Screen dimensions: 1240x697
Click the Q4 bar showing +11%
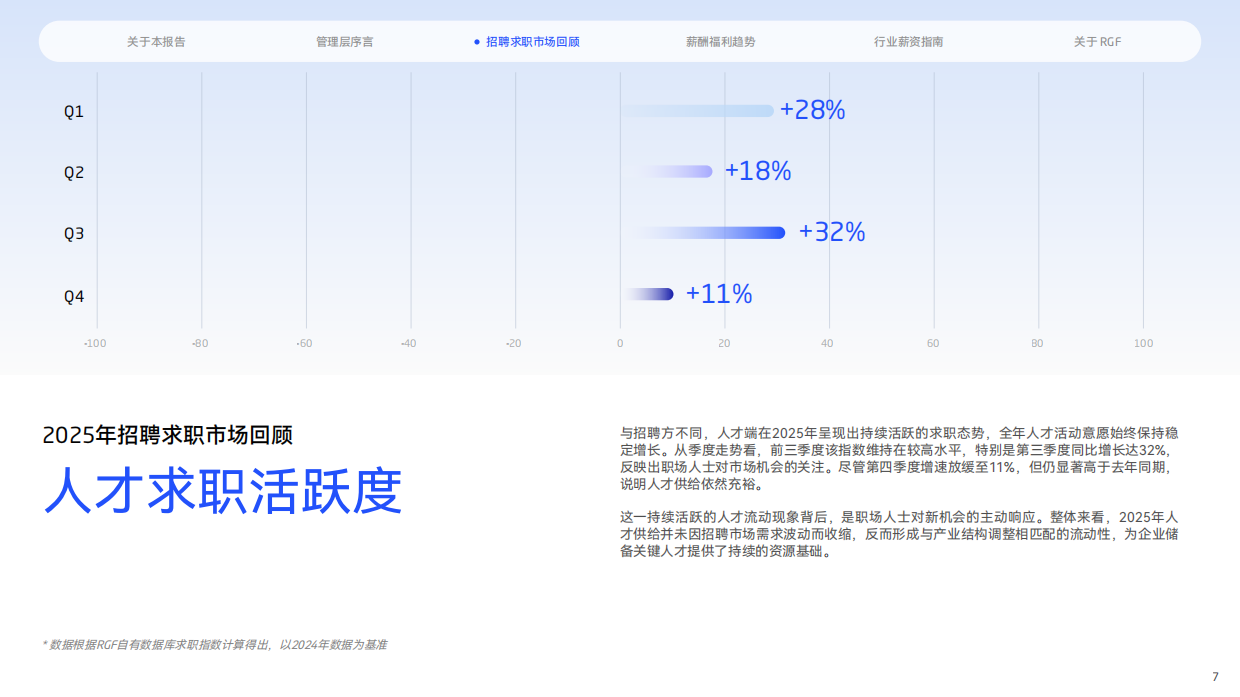(648, 294)
